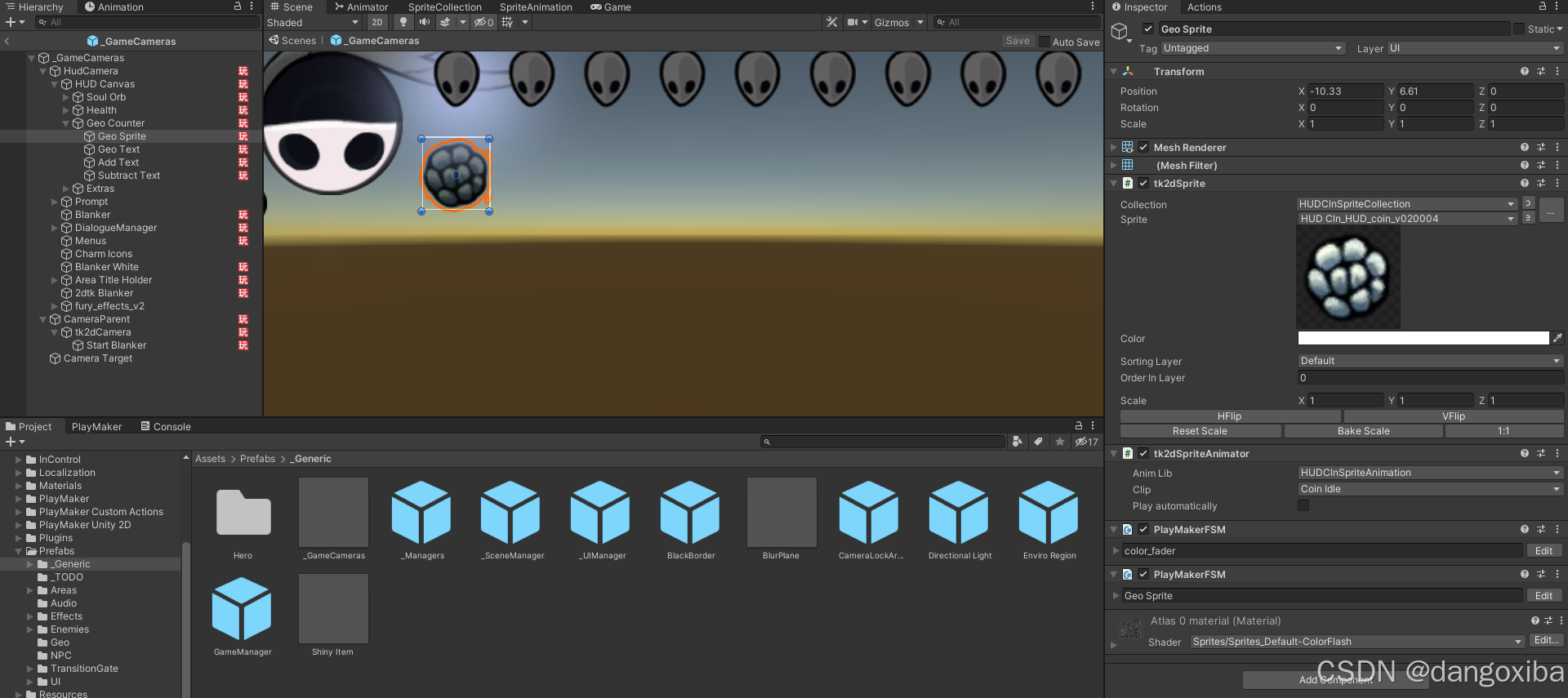The width and height of the screenshot is (1568, 698).
Task: Select GameObject icon cube in Inspector
Action: click(x=1120, y=32)
